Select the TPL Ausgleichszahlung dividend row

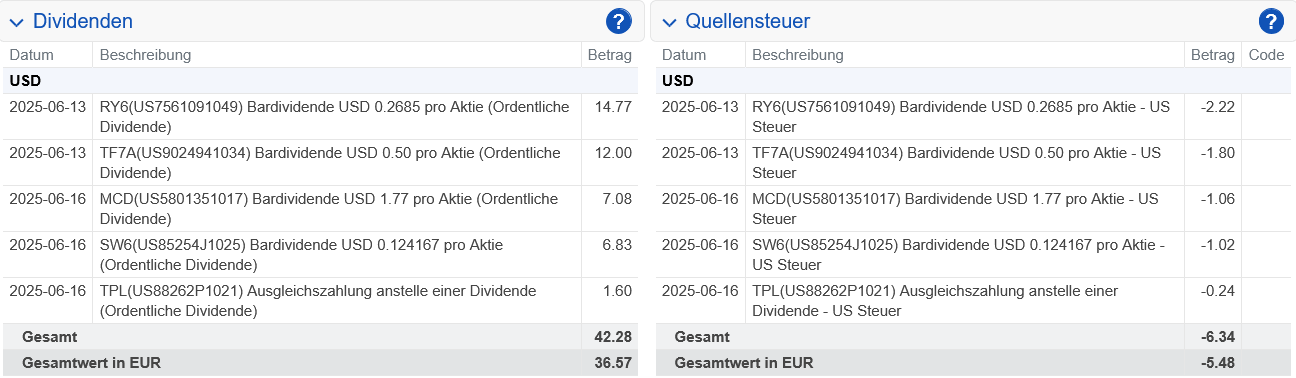point(320,300)
